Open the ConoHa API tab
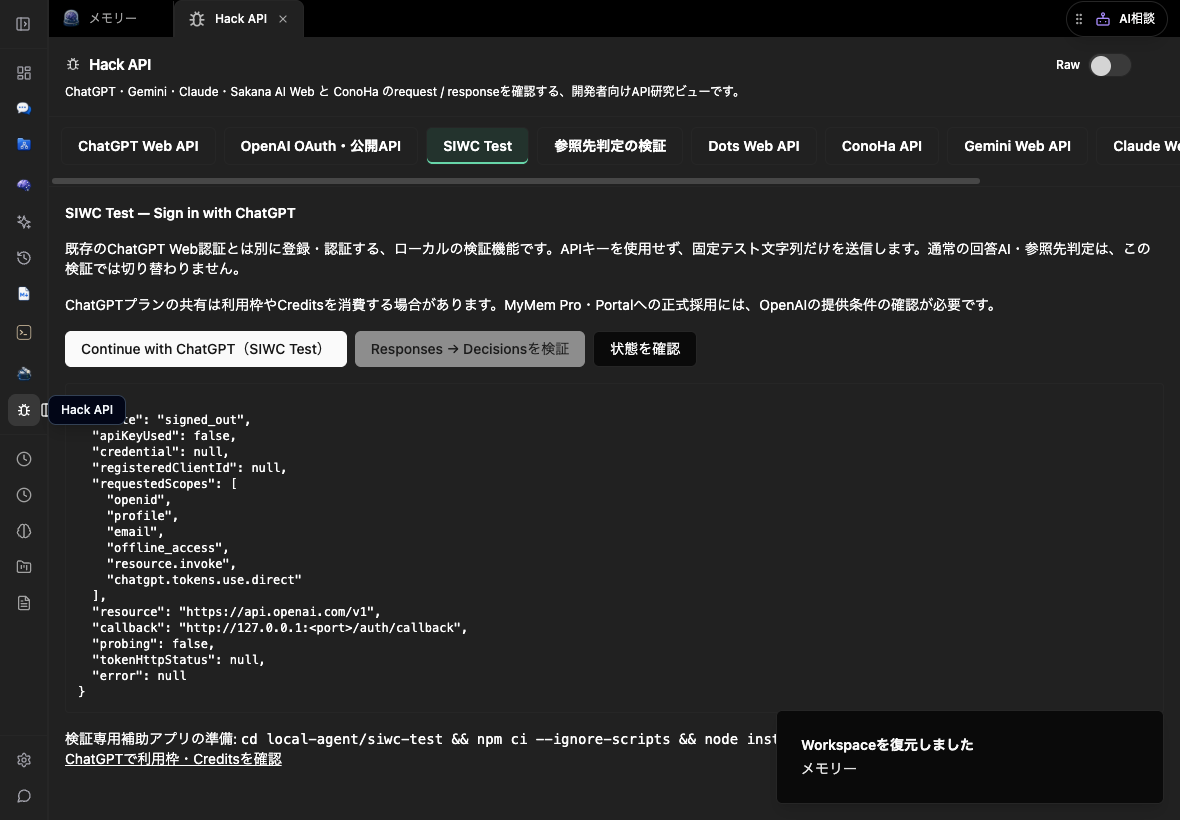 point(881,146)
